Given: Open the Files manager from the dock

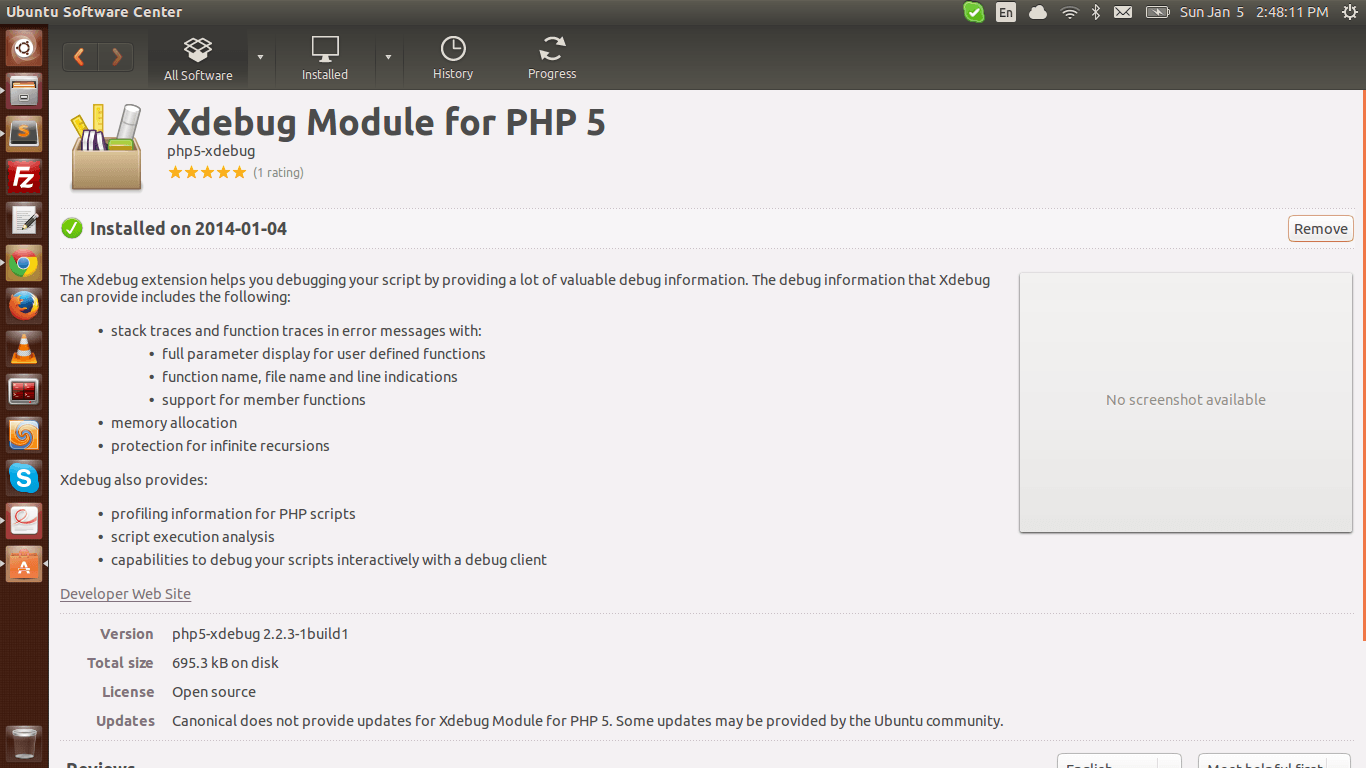Looking at the screenshot, I should tap(24, 91).
